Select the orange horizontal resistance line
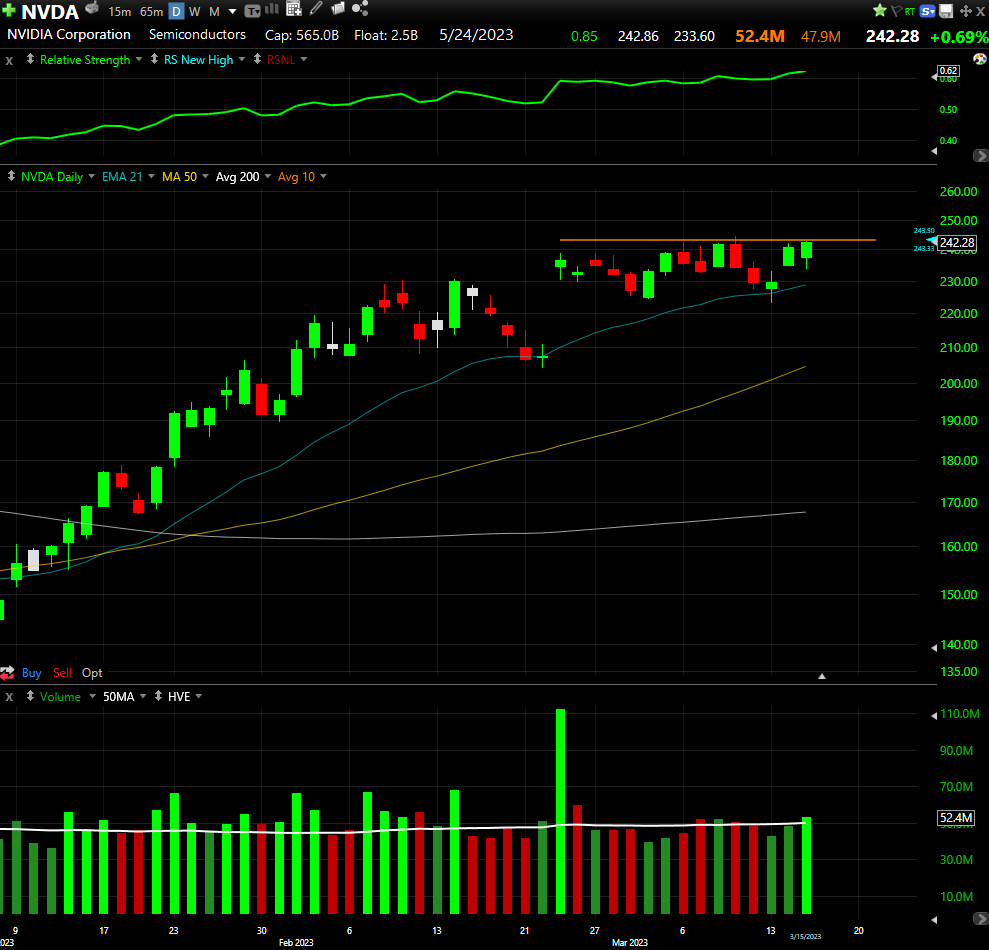The height and width of the screenshot is (950, 989). (718, 240)
